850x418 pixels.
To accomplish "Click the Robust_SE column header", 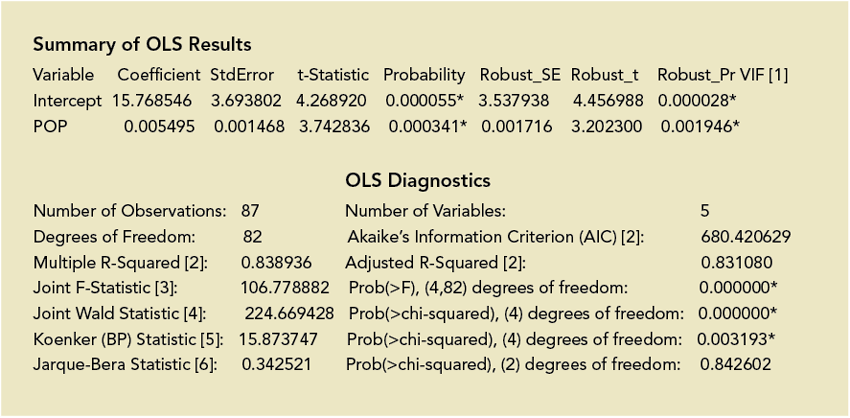I will point(520,75).
